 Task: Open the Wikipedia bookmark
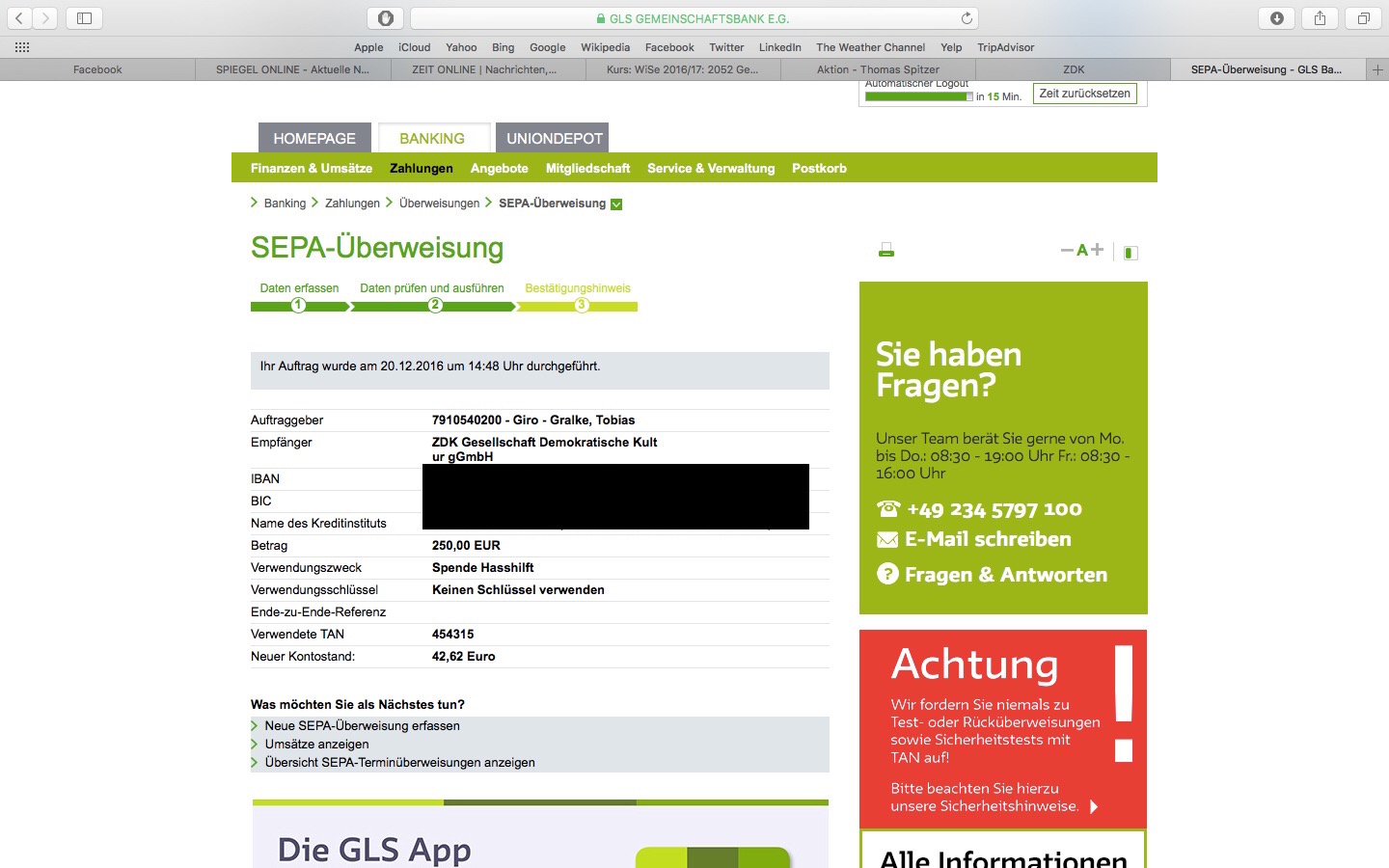pyautogui.click(x=605, y=47)
